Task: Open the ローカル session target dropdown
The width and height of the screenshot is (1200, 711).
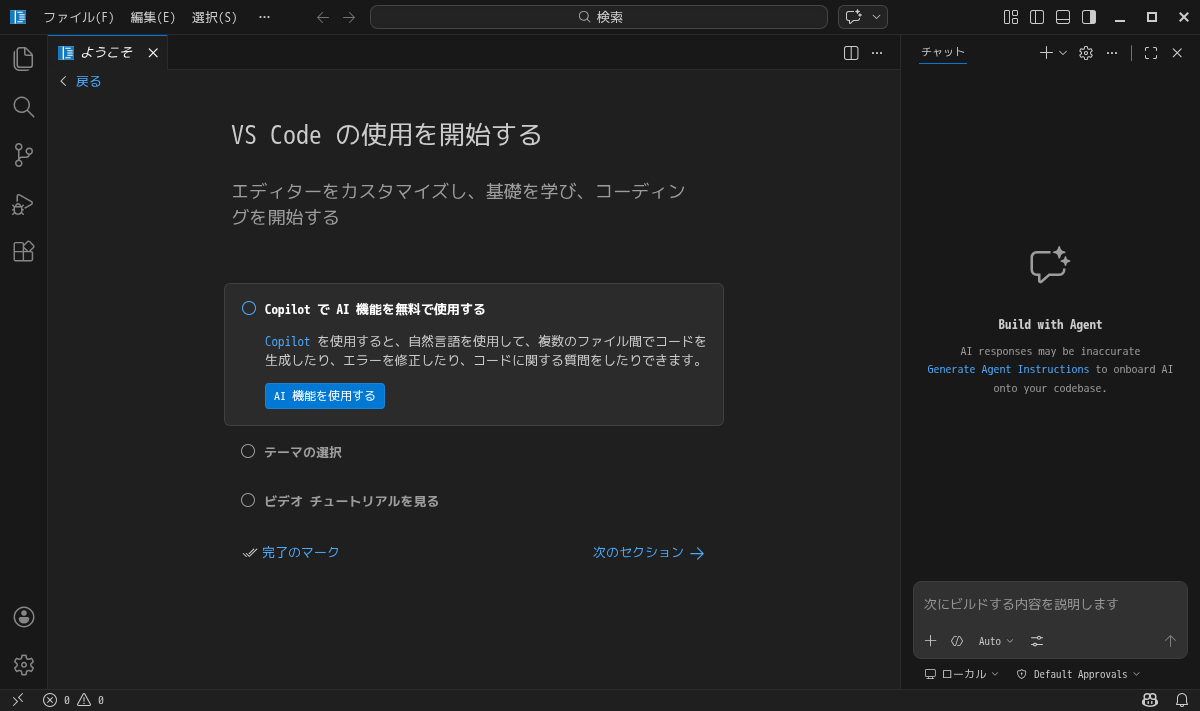Action: point(961,674)
